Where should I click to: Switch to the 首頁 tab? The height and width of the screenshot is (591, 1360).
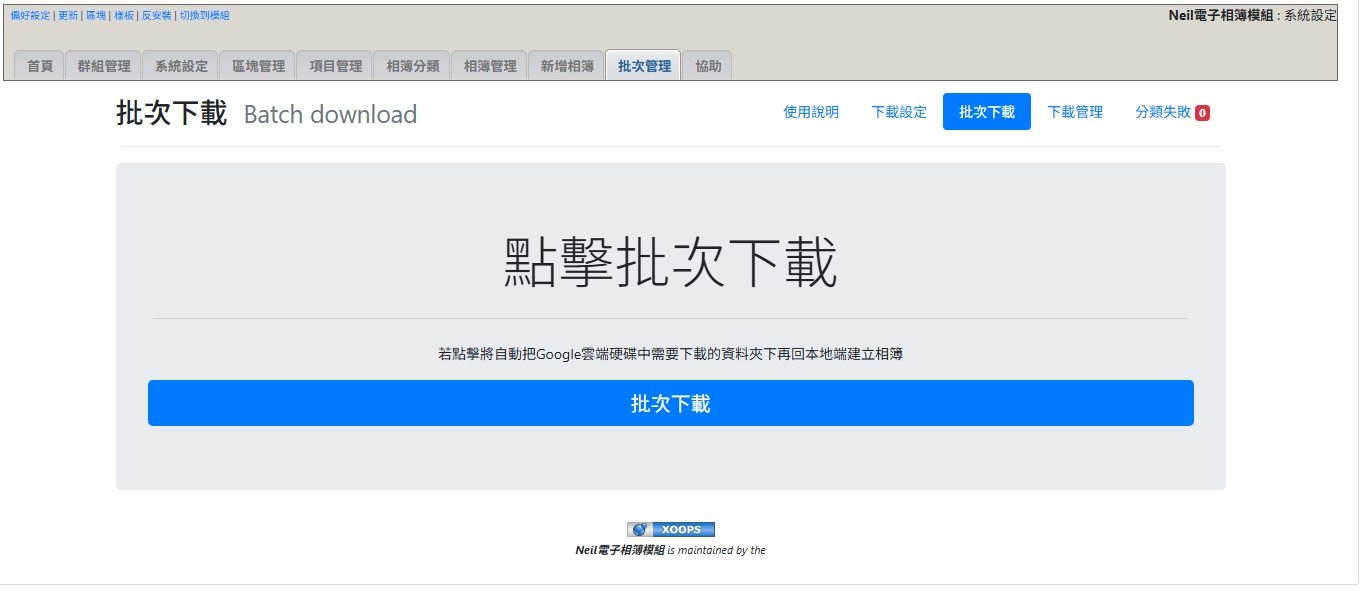pyautogui.click(x=40, y=66)
